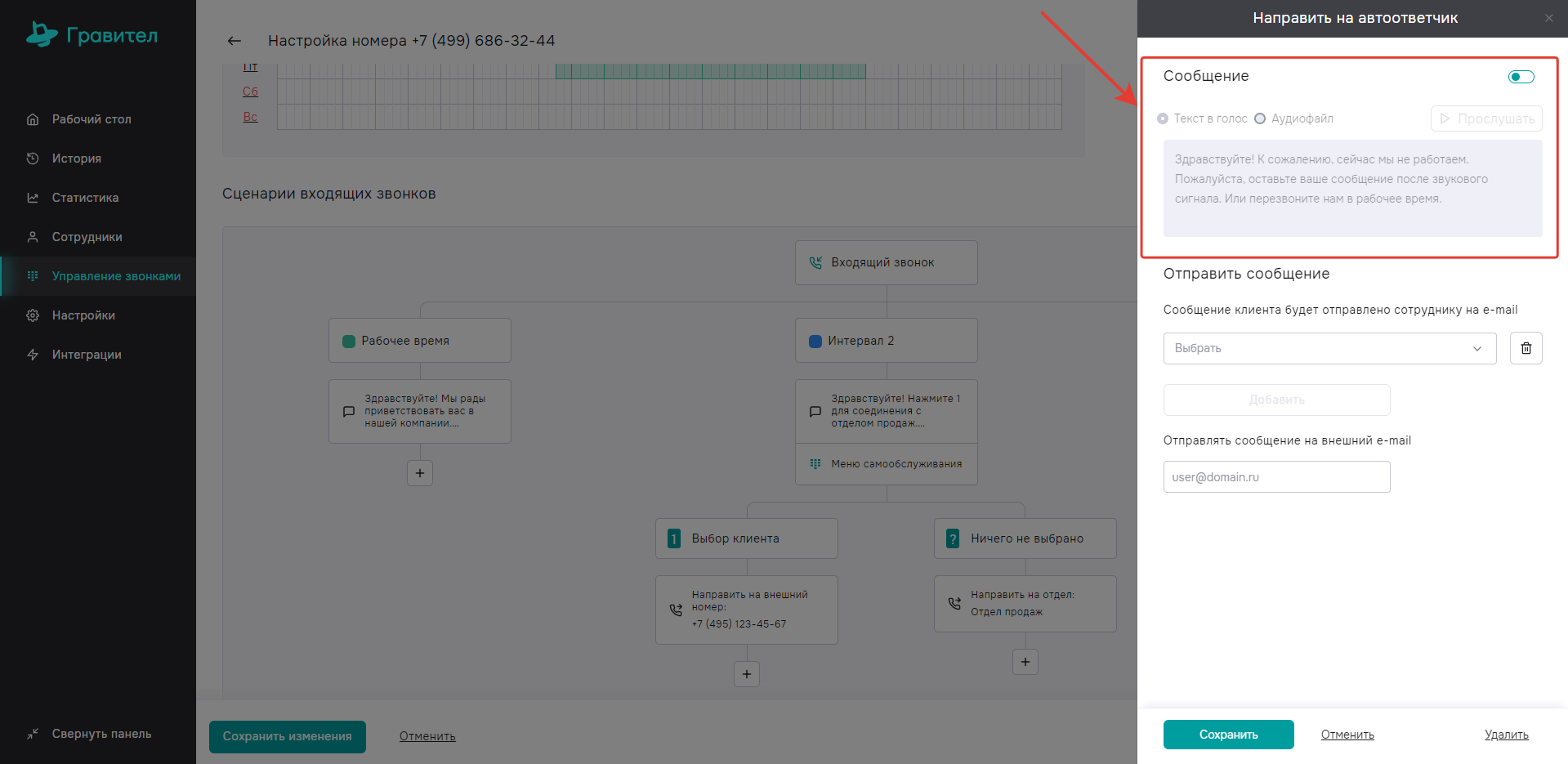Screen dimensions: 1568x764
Task: Toggle the Сообщение switch
Action: click(1521, 77)
